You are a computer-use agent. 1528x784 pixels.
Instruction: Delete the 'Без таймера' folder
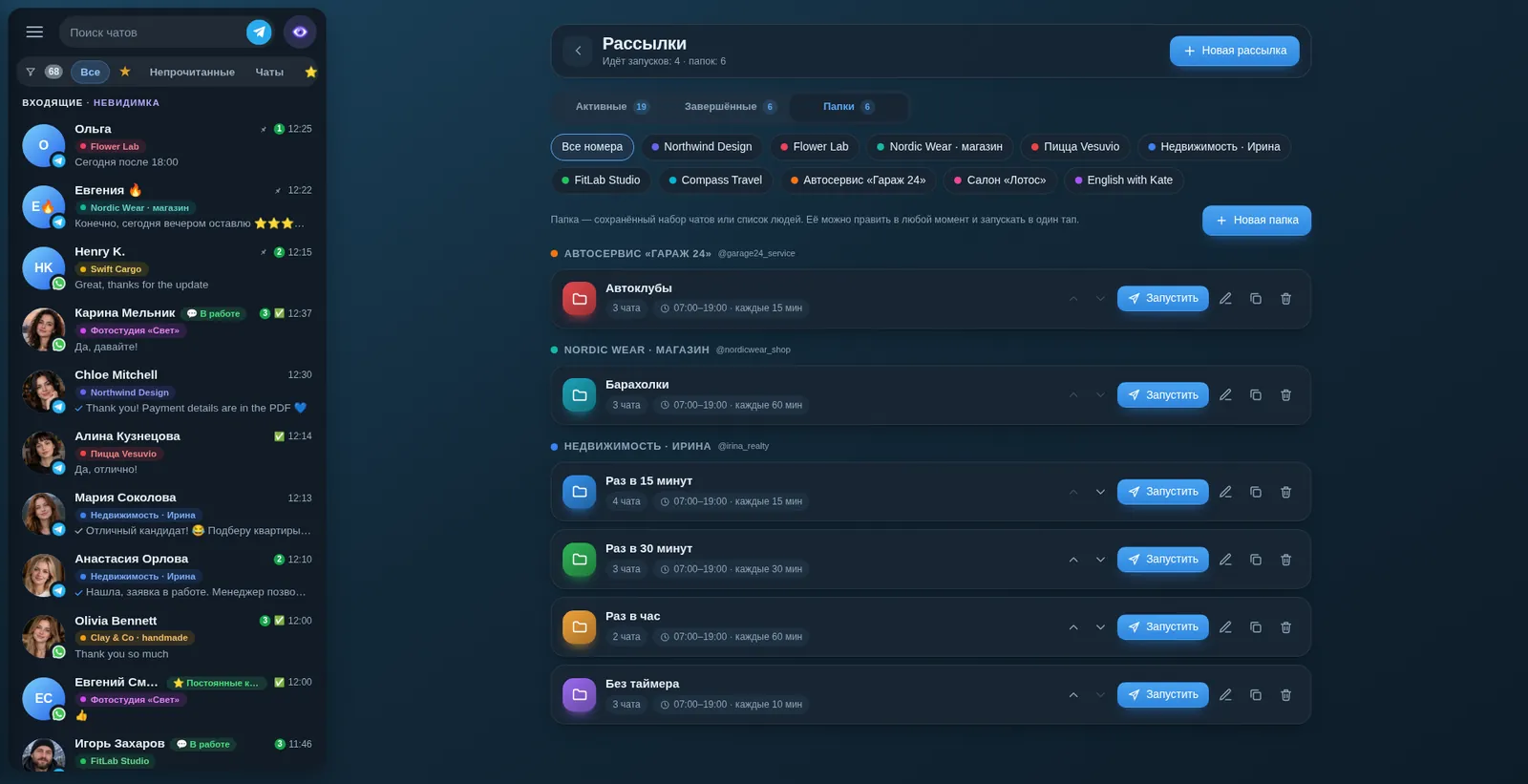1286,695
